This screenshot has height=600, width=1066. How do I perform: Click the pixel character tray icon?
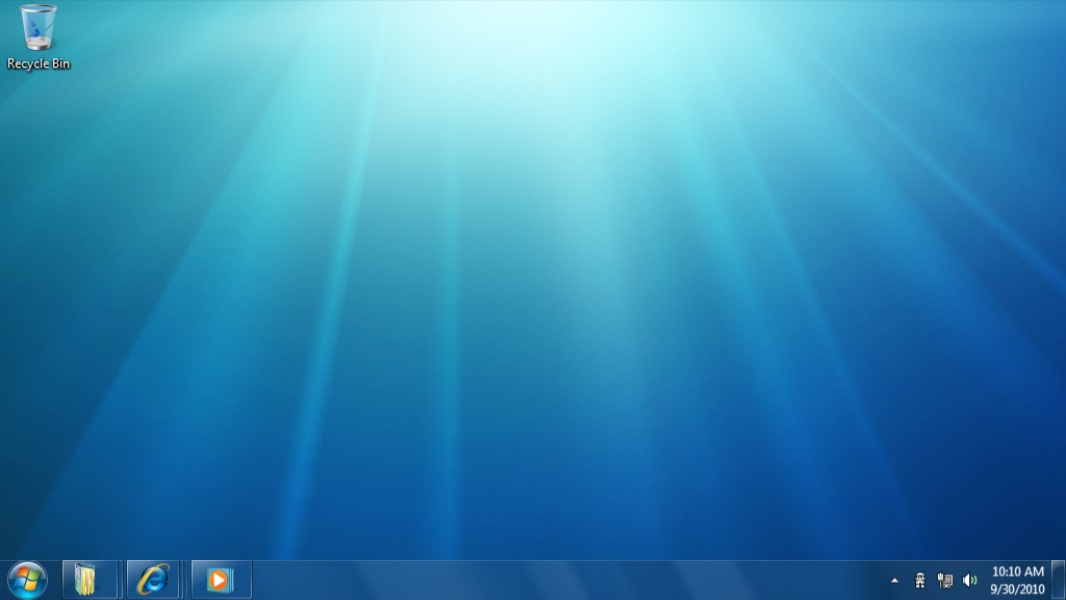coord(920,580)
